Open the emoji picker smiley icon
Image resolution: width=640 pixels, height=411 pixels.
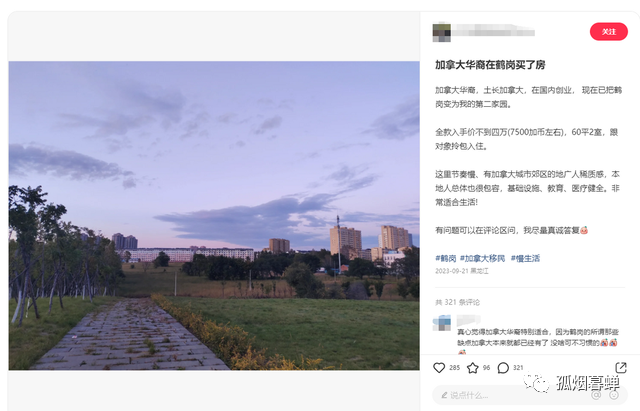click(614, 395)
